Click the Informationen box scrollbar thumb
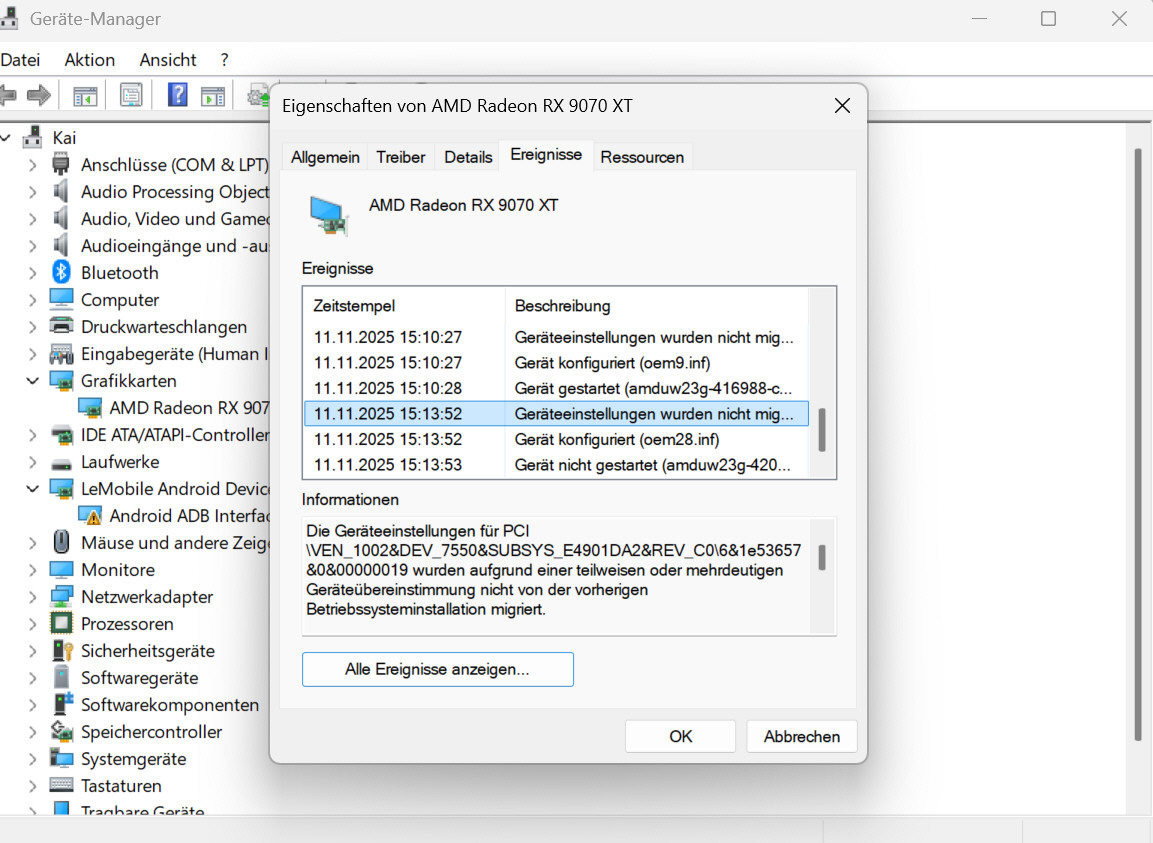 point(821,557)
